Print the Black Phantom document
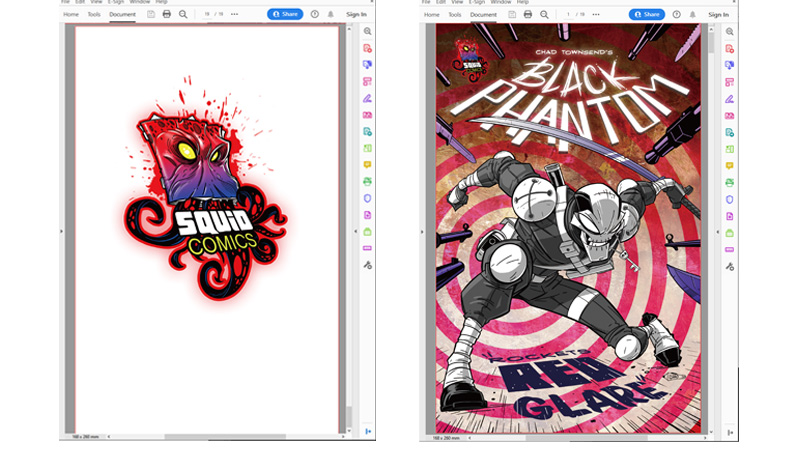800x459 pixels. (x=528, y=15)
